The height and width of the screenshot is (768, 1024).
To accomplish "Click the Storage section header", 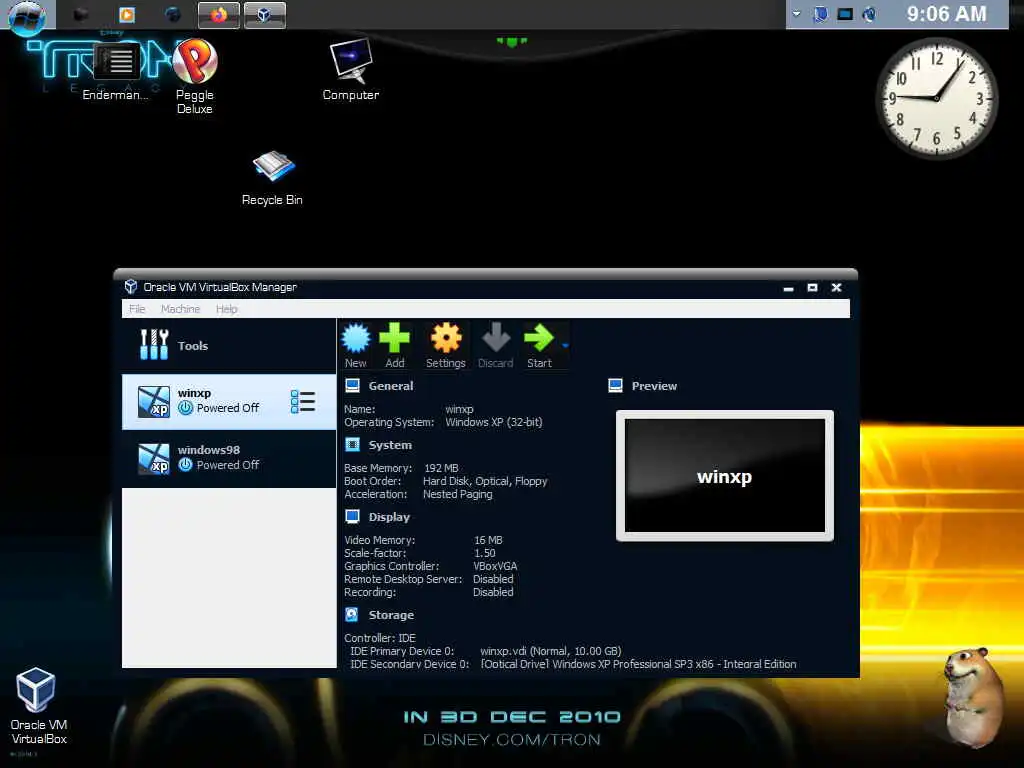I will pos(391,615).
